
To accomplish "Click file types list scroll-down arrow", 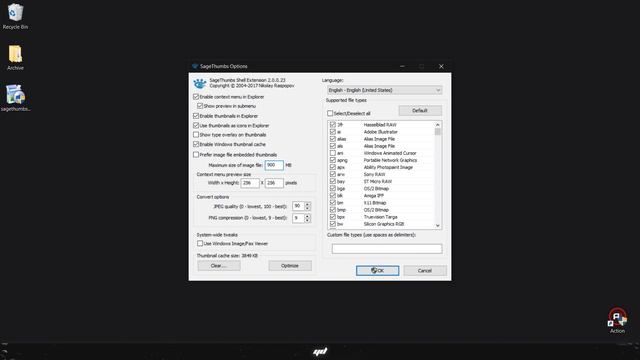I will (x=438, y=225).
